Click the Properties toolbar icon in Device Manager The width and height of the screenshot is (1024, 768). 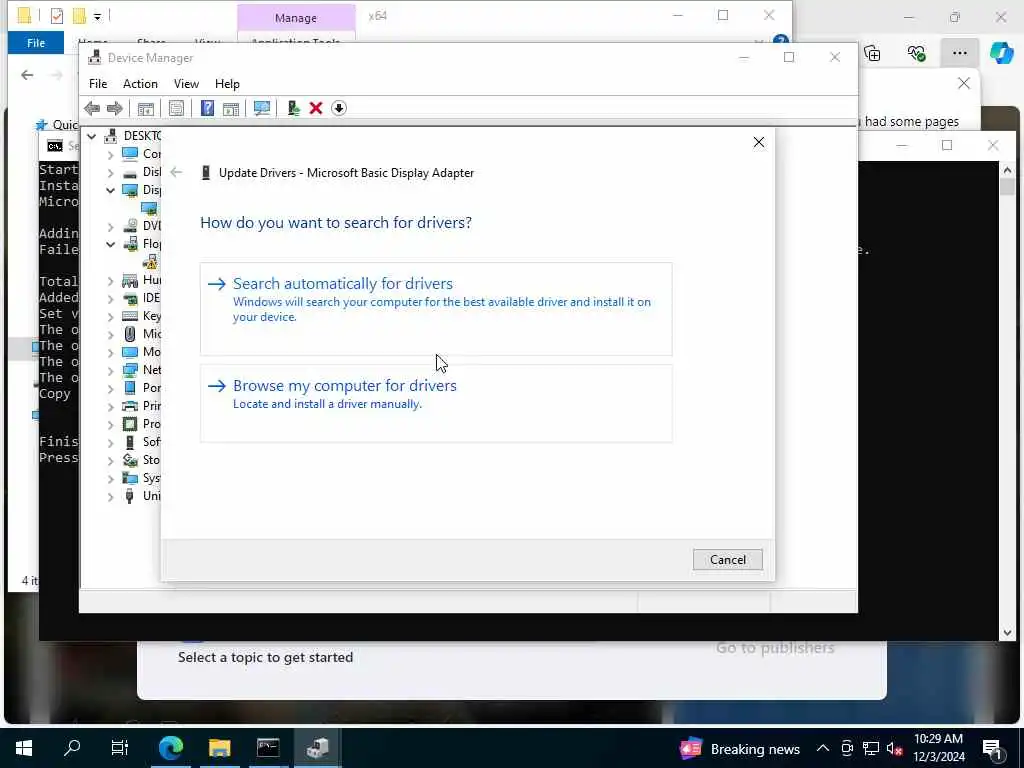176,108
